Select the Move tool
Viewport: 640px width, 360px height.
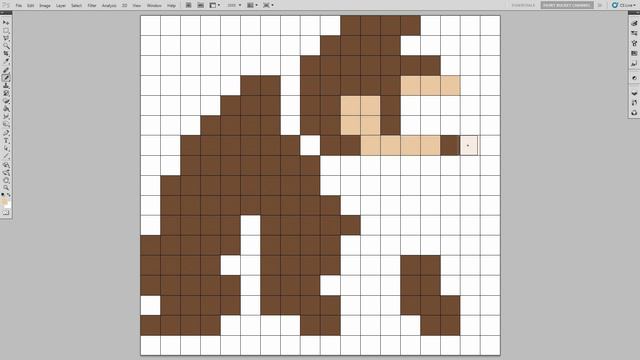click(x=6, y=22)
